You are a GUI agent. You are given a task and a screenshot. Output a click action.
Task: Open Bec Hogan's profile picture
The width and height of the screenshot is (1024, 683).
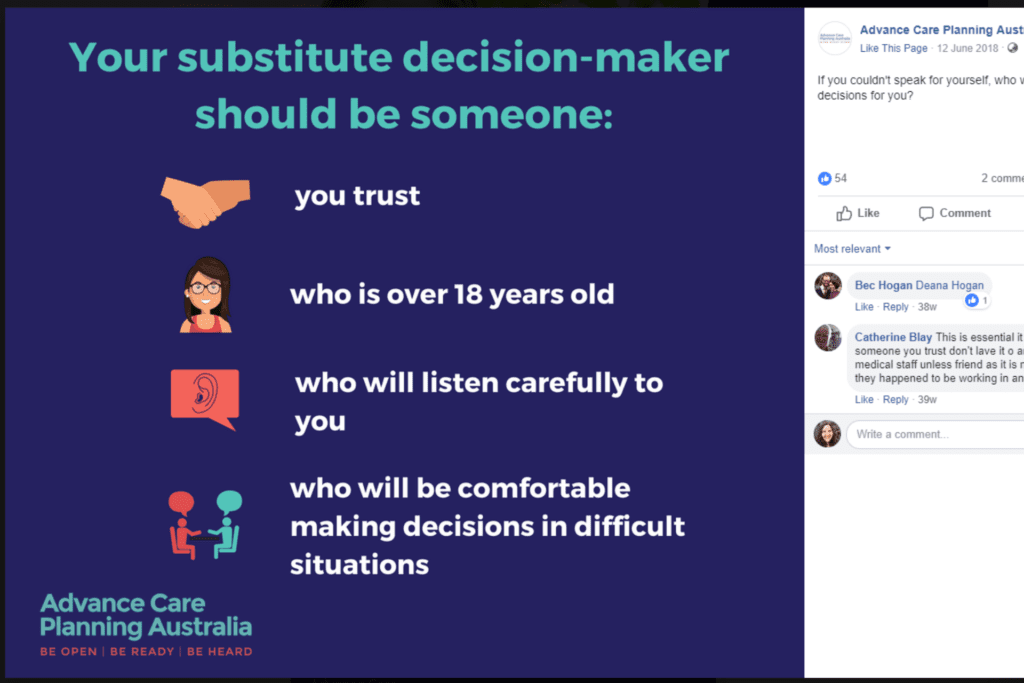point(828,286)
